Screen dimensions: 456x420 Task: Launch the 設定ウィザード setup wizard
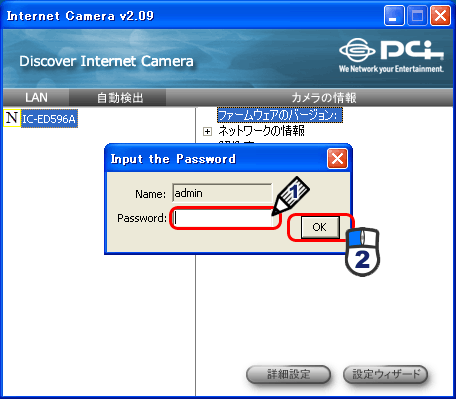coord(385,374)
